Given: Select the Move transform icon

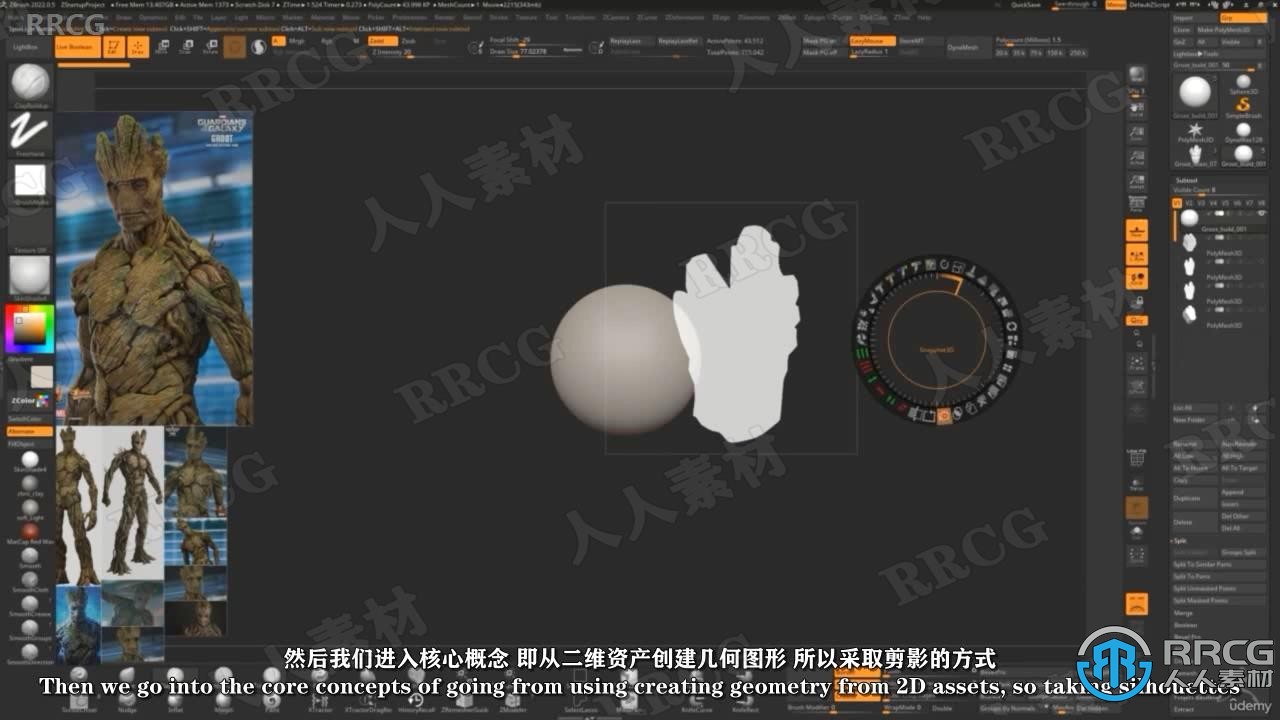Looking at the screenshot, I should 162,47.
